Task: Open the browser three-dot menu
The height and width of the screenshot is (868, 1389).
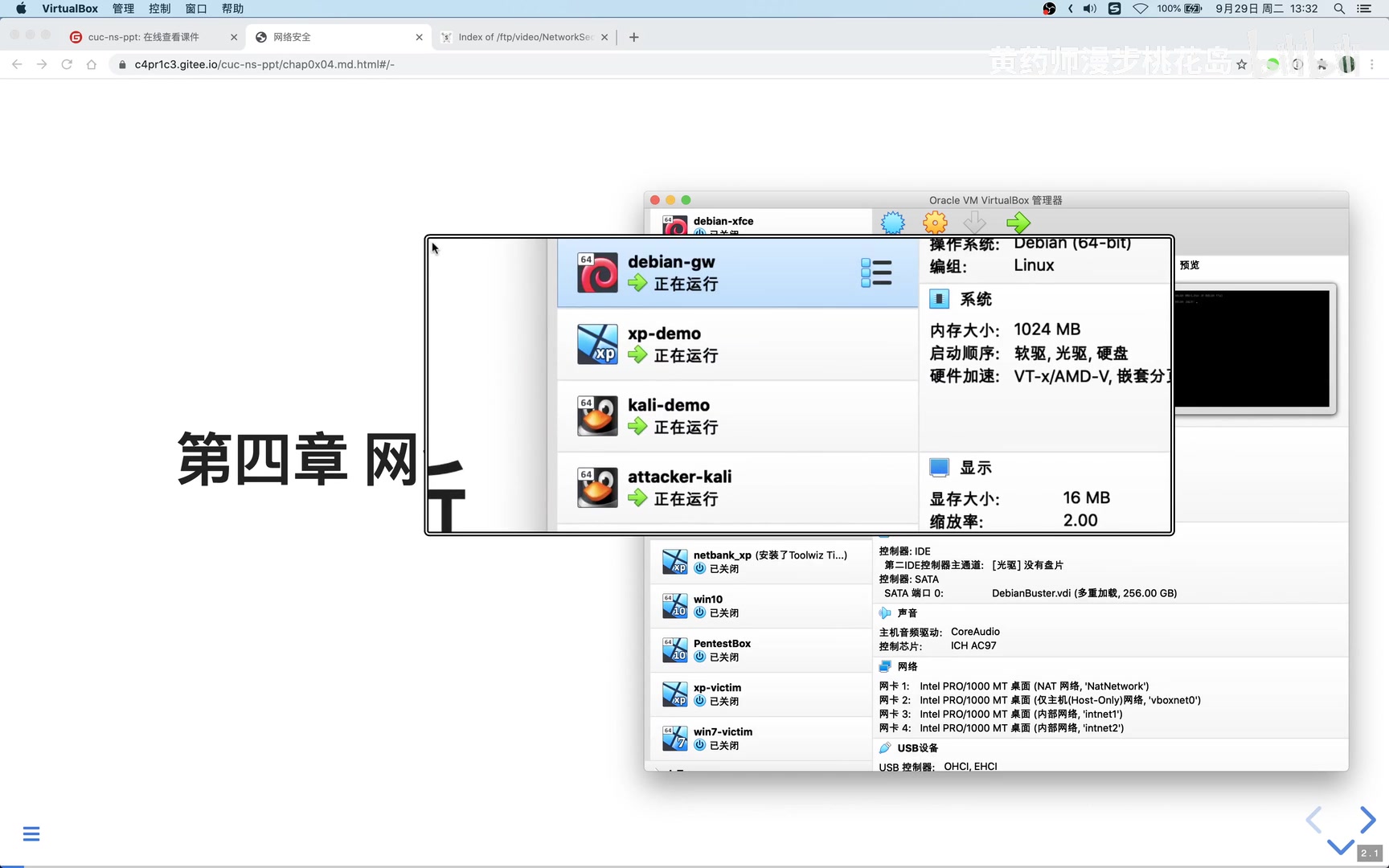Action: 1372,64
